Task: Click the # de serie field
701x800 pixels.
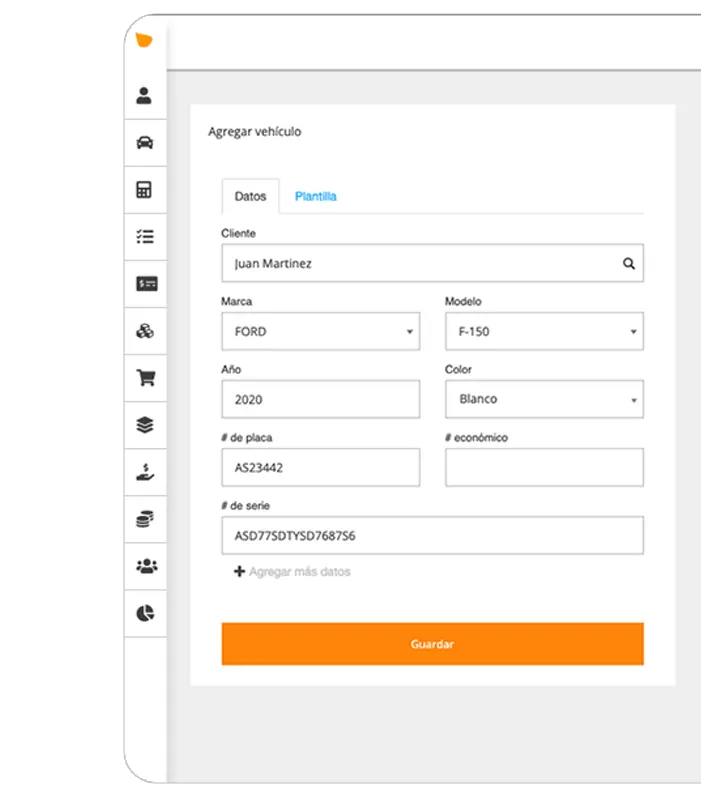Action: (x=433, y=535)
